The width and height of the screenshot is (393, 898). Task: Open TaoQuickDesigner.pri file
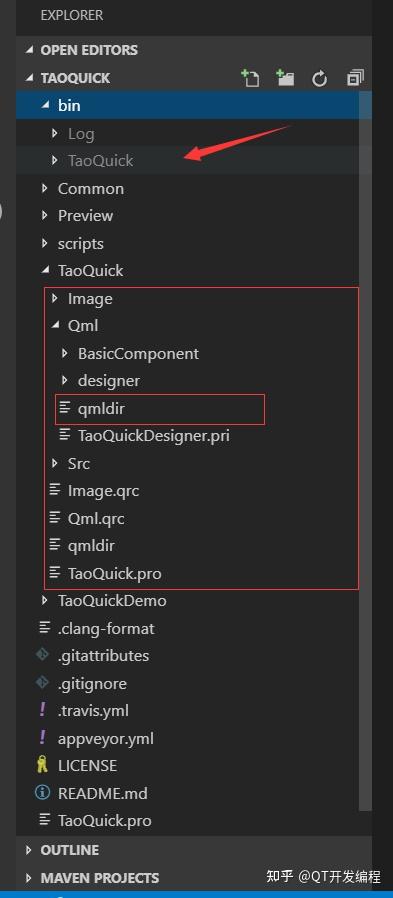(154, 436)
